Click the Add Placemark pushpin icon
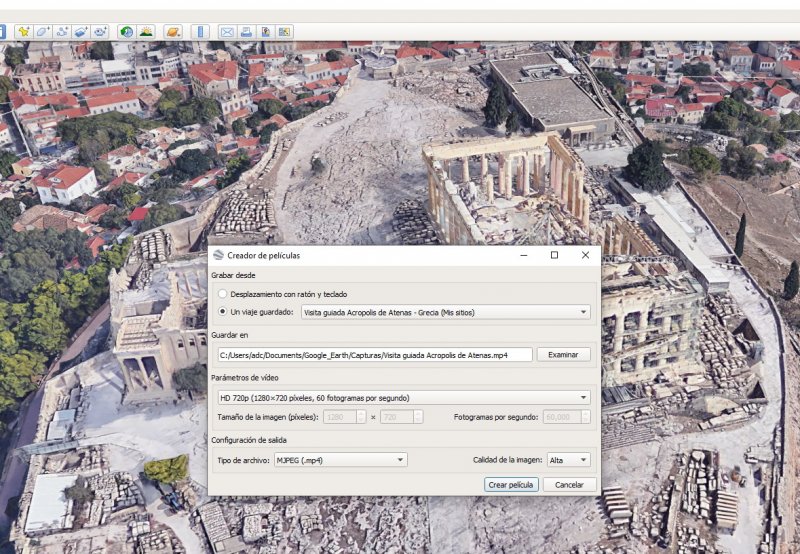The image size is (800, 554). pos(24,32)
